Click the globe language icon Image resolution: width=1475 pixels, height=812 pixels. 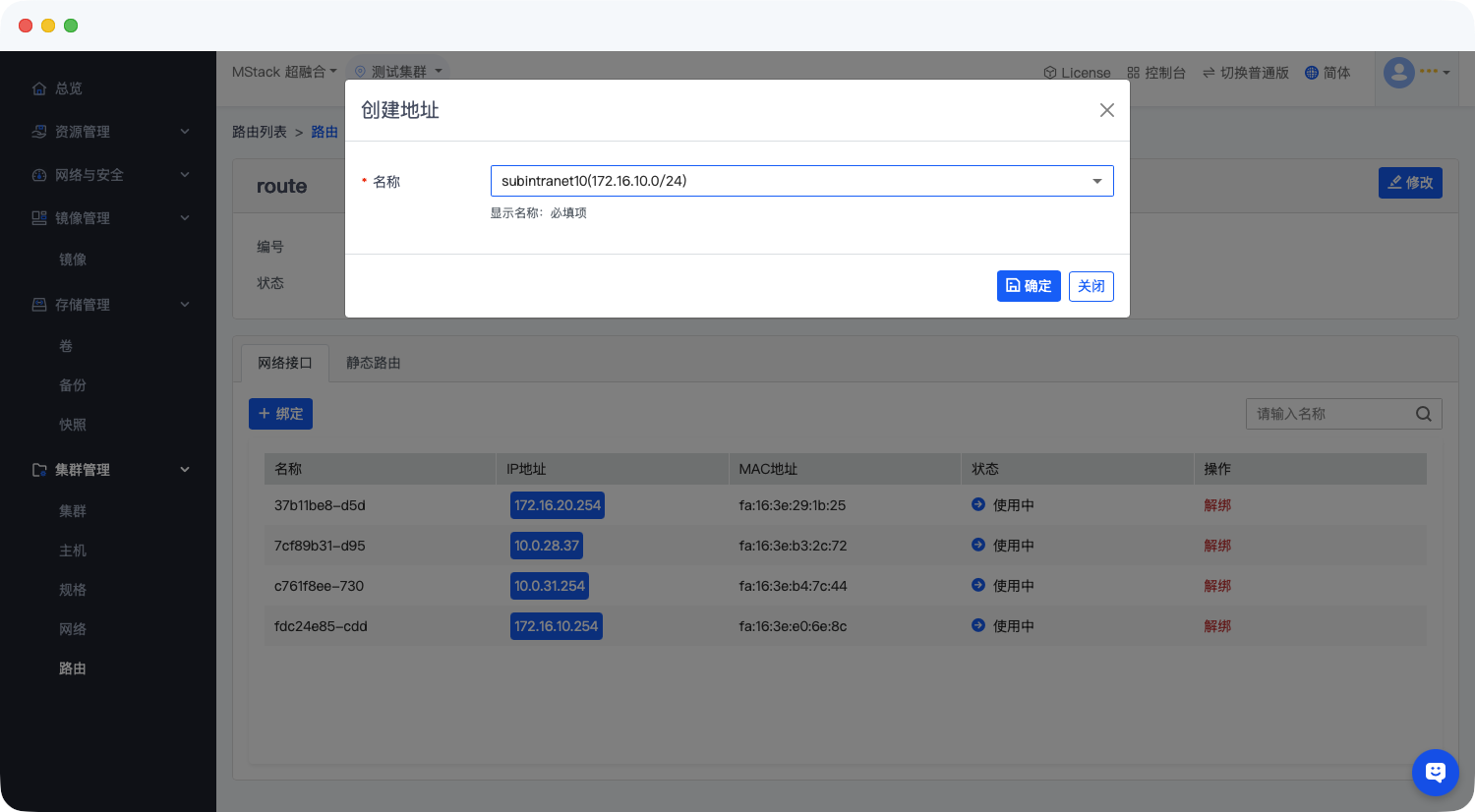click(x=1311, y=73)
